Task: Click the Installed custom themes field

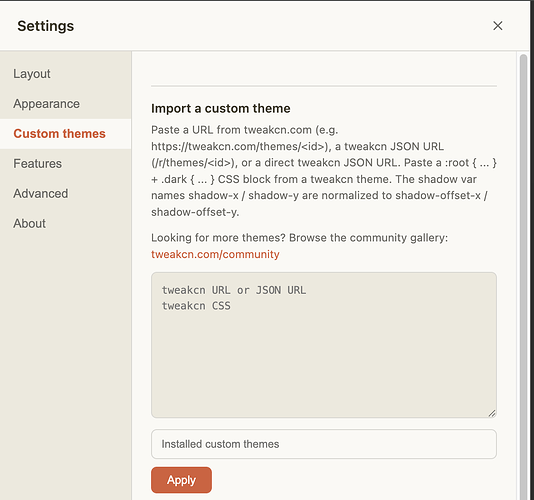Action: [x=324, y=444]
